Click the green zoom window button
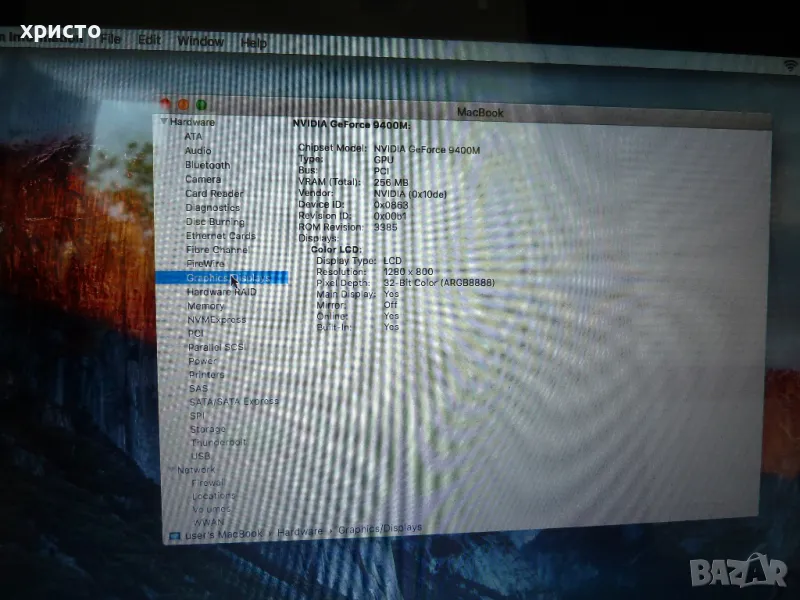This screenshot has height=600, width=800. [202, 105]
